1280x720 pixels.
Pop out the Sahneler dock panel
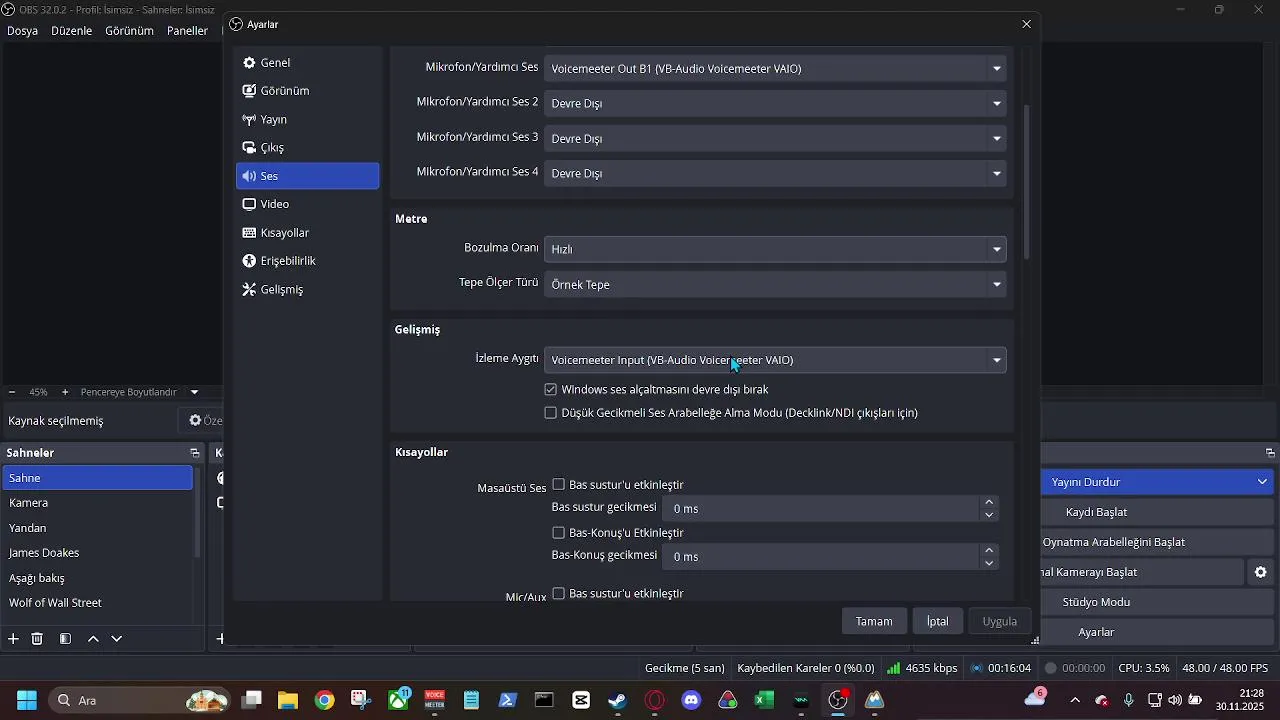click(195, 453)
